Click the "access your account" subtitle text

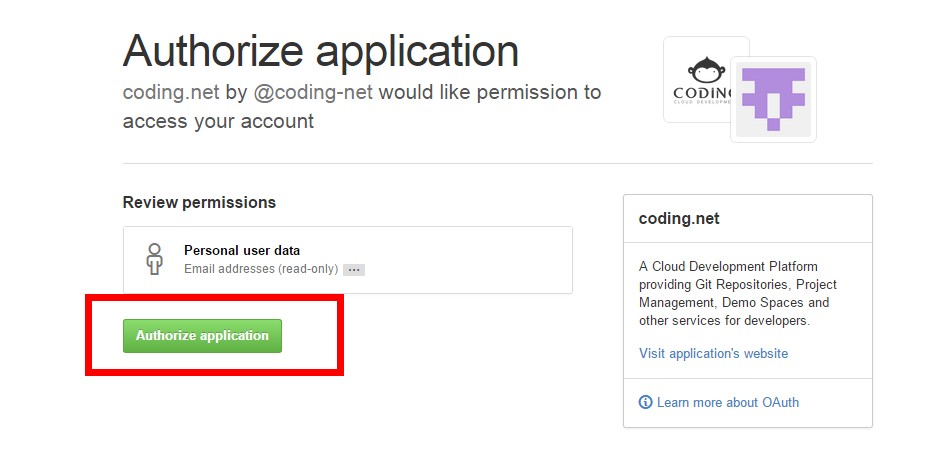[218, 121]
